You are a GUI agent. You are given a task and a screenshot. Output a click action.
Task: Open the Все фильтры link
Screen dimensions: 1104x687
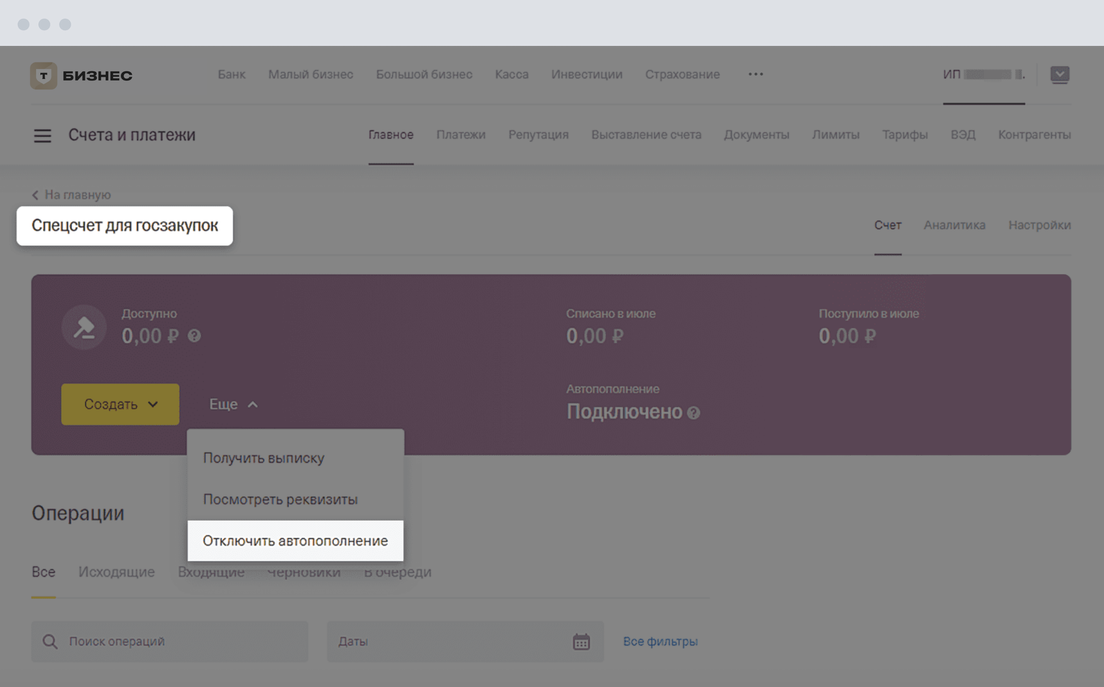[x=660, y=641]
